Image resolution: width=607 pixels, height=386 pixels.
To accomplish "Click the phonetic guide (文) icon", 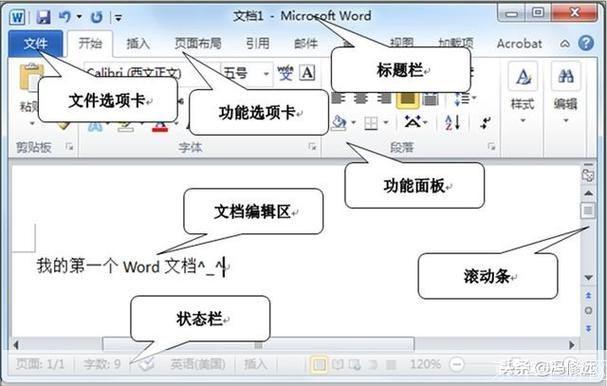I will (285, 73).
